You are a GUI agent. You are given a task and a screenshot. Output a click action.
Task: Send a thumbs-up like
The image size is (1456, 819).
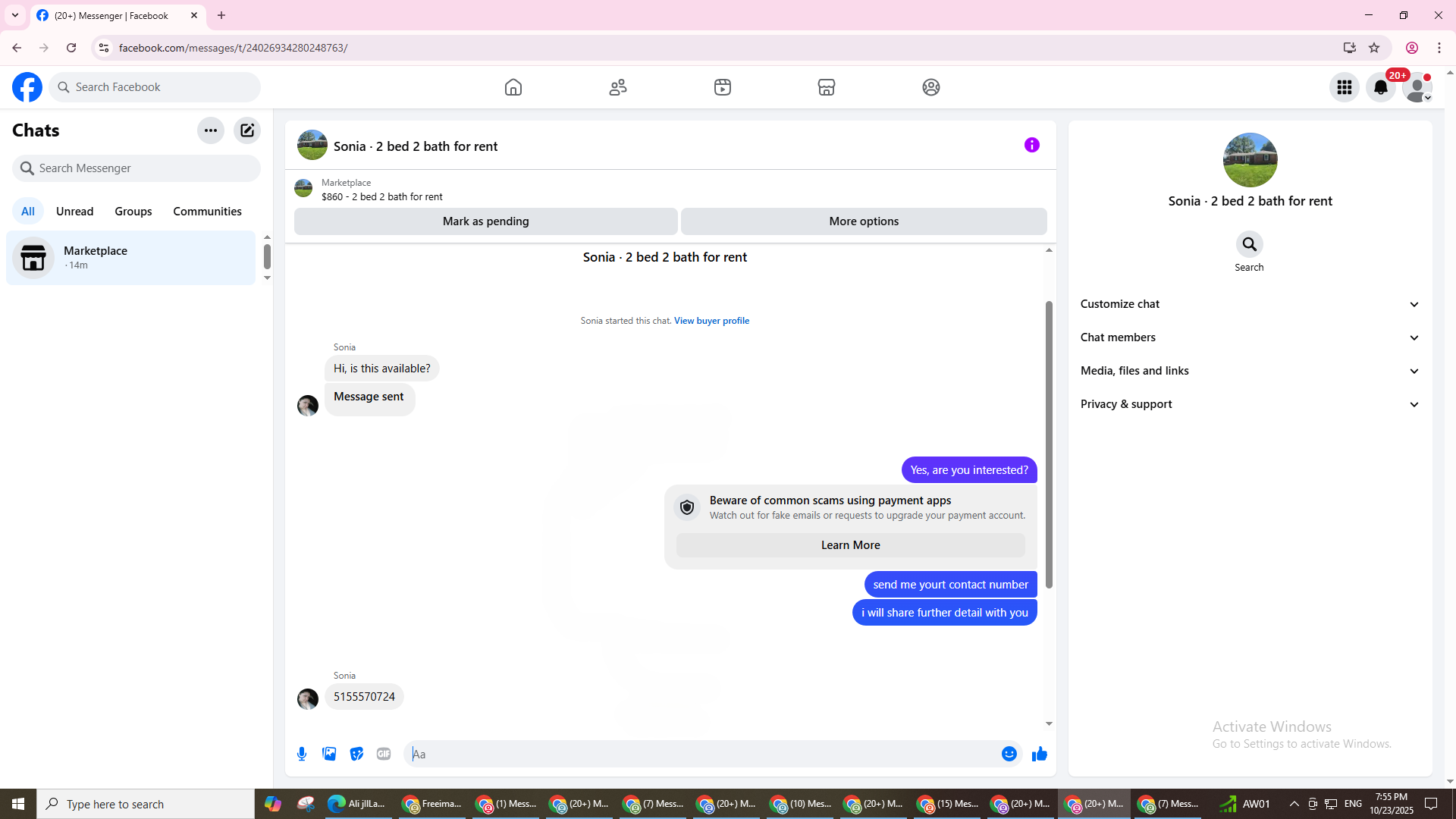point(1039,754)
